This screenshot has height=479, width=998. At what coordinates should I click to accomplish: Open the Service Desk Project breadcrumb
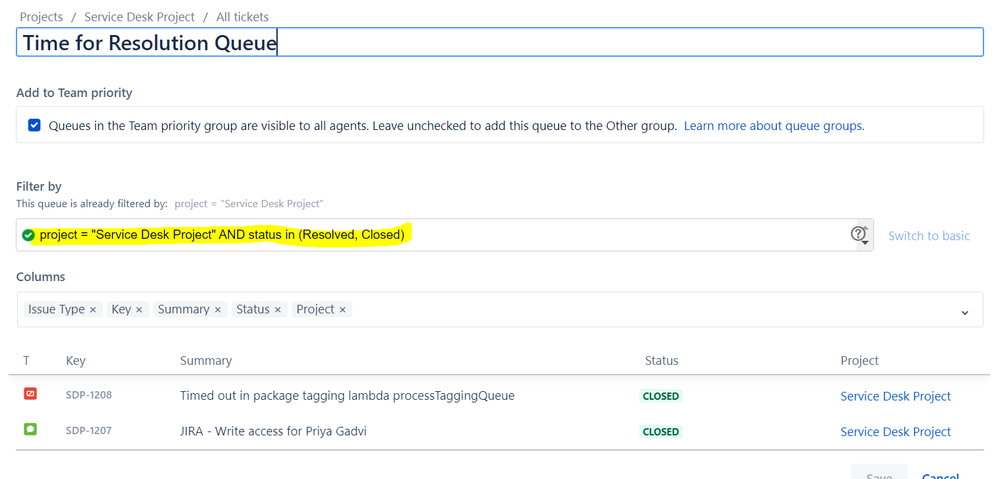pyautogui.click(x=139, y=17)
